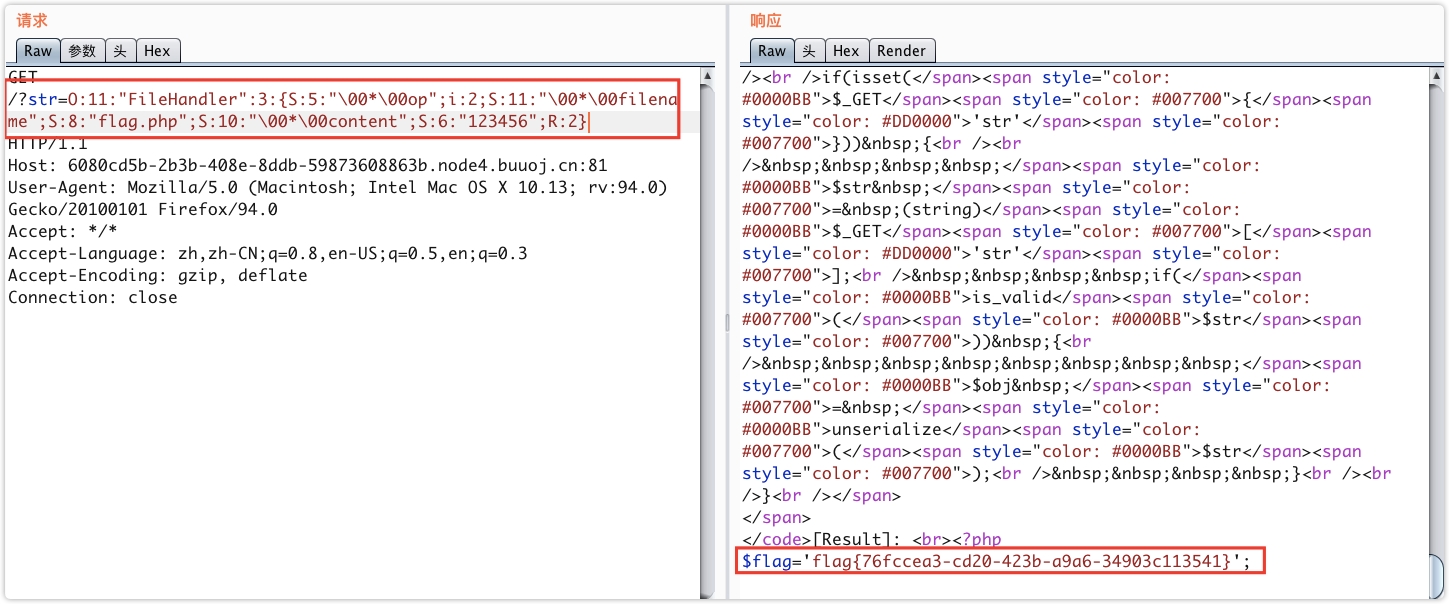The height and width of the screenshot is (604, 1449).
Task: Select the Raw tab in request panel
Action: pyautogui.click(x=38, y=51)
